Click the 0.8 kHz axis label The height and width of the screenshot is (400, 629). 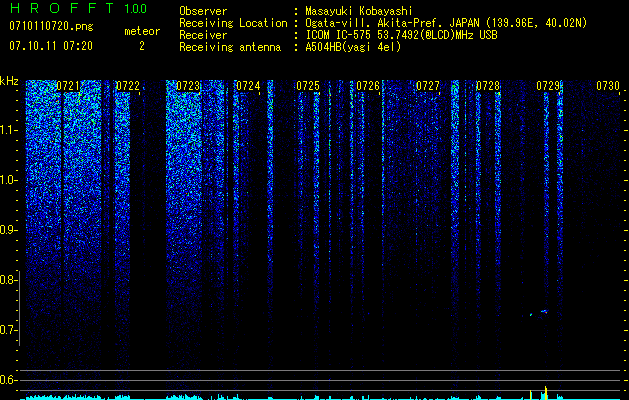[x=8, y=280]
